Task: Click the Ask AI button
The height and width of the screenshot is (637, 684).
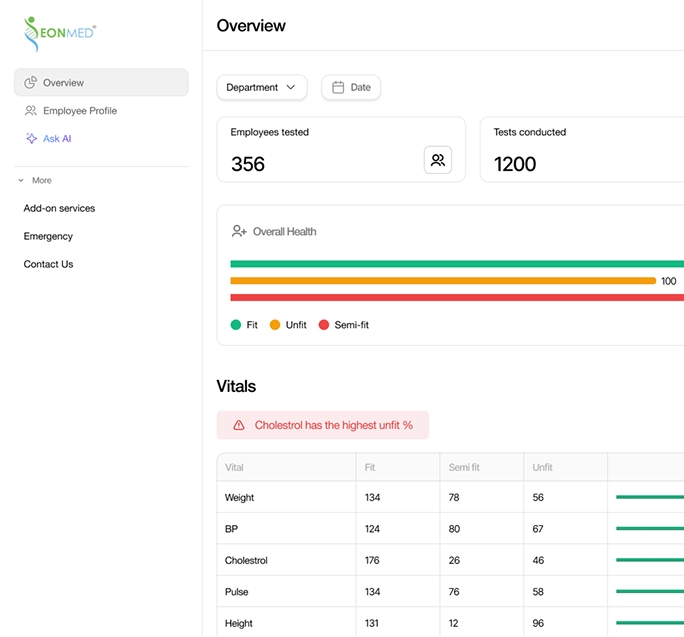Action: tap(56, 139)
